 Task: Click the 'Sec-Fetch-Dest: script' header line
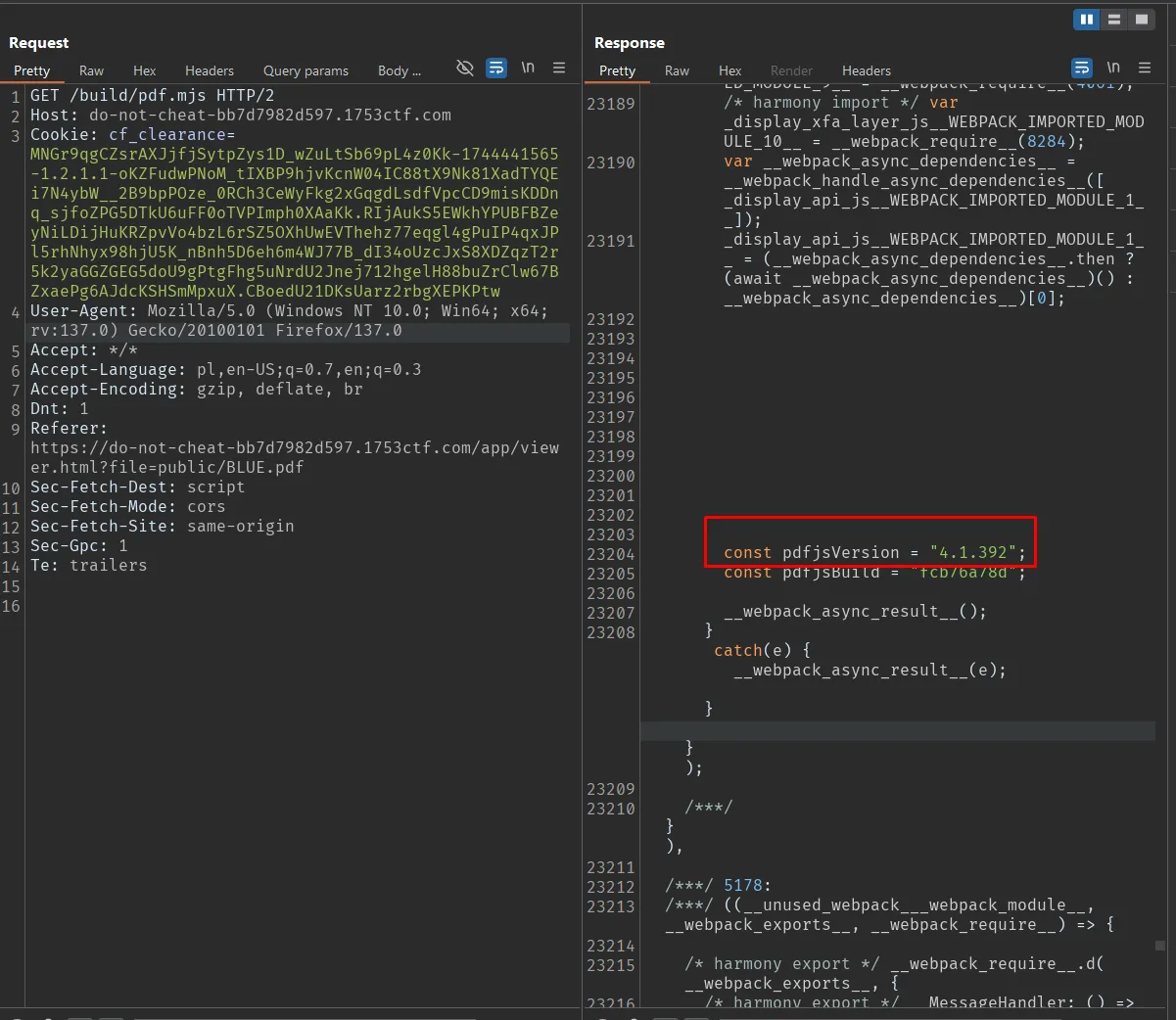point(138,487)
